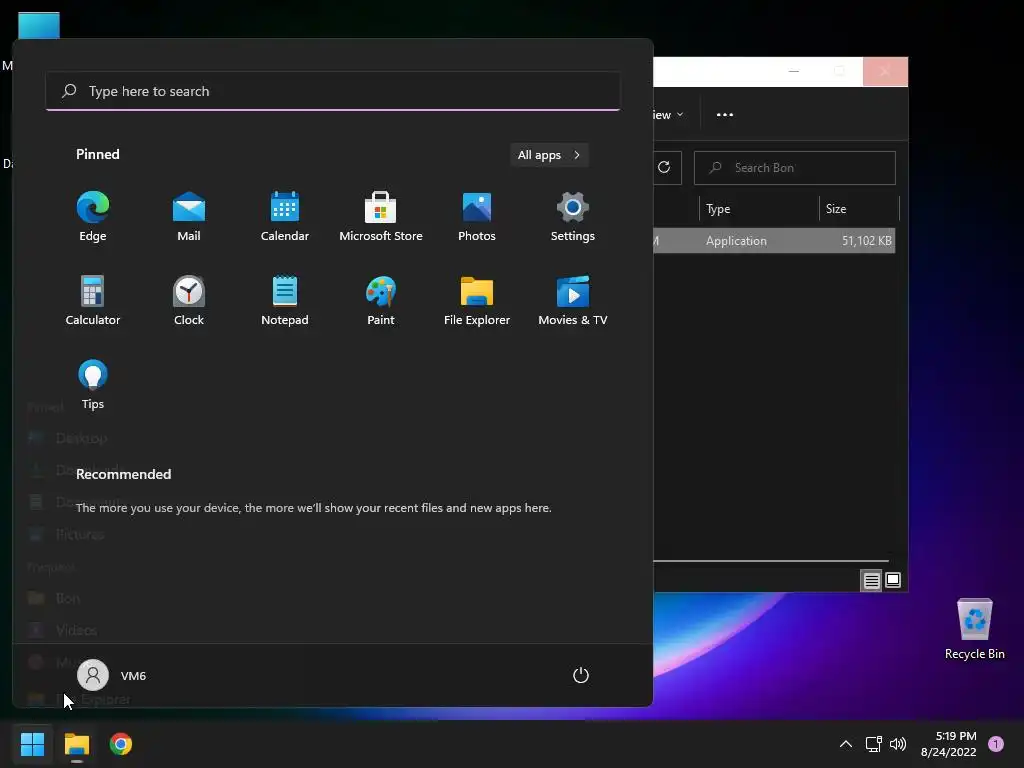Select the Recycle Bin desktop icon
1024x768 pixels.
pos(974,629)
